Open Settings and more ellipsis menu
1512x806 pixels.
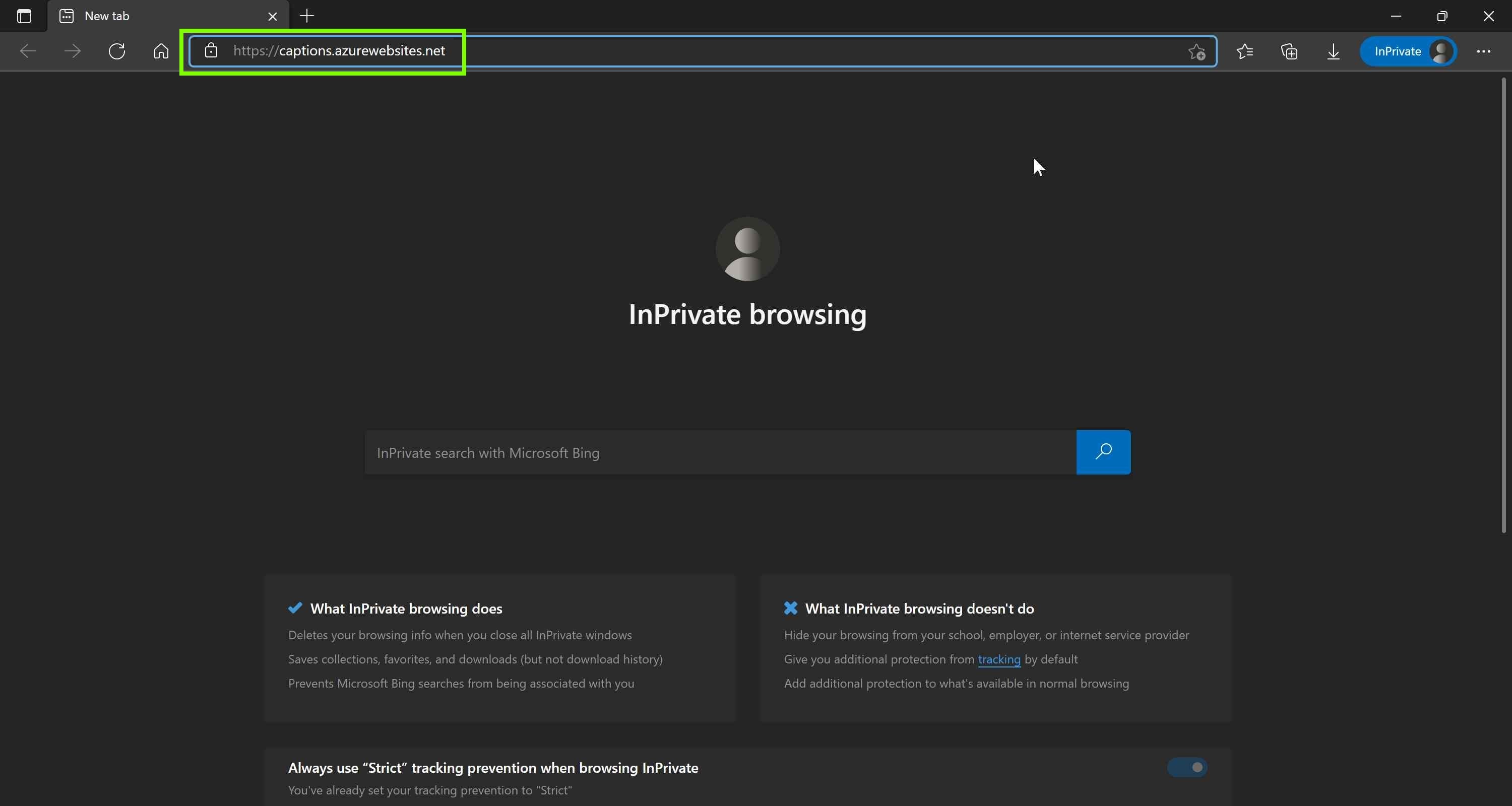point(1483,51)
